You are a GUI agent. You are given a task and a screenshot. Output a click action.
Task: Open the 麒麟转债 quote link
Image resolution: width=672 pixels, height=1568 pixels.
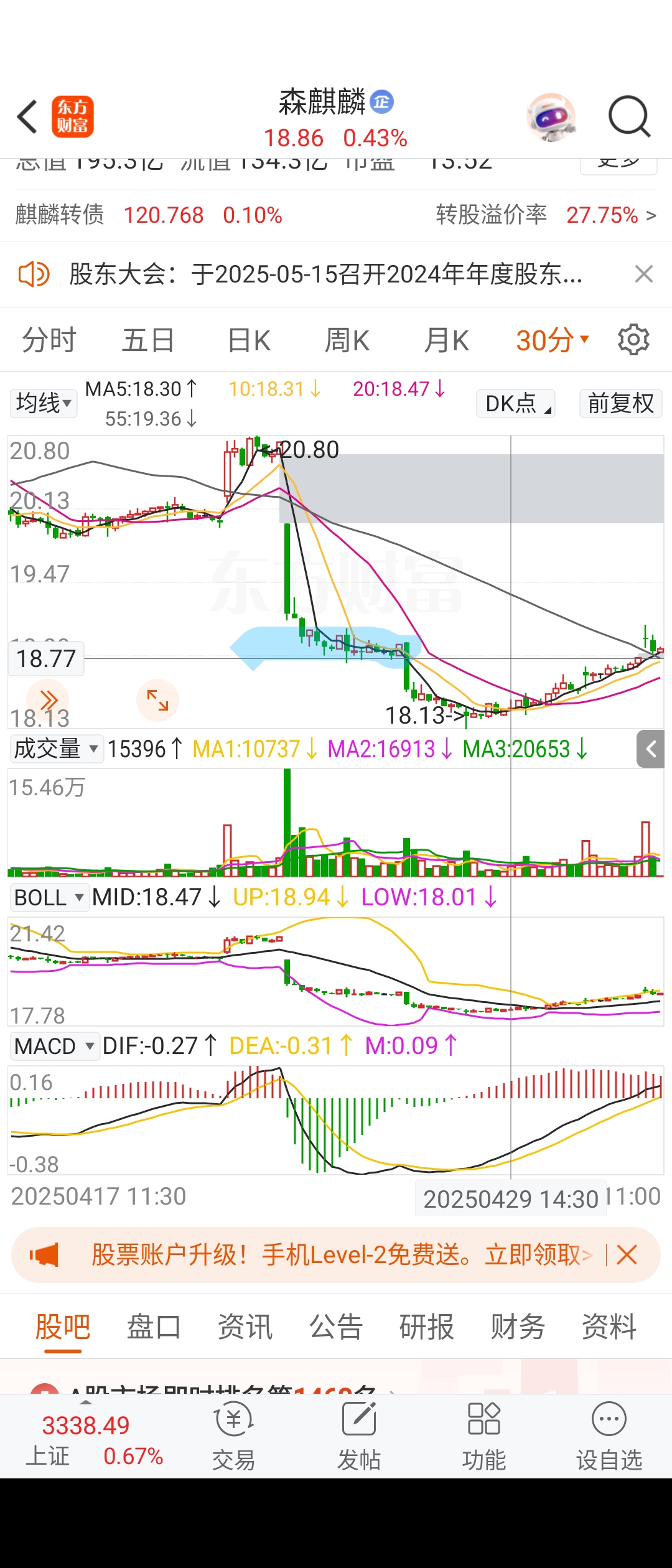coord(149,215)
